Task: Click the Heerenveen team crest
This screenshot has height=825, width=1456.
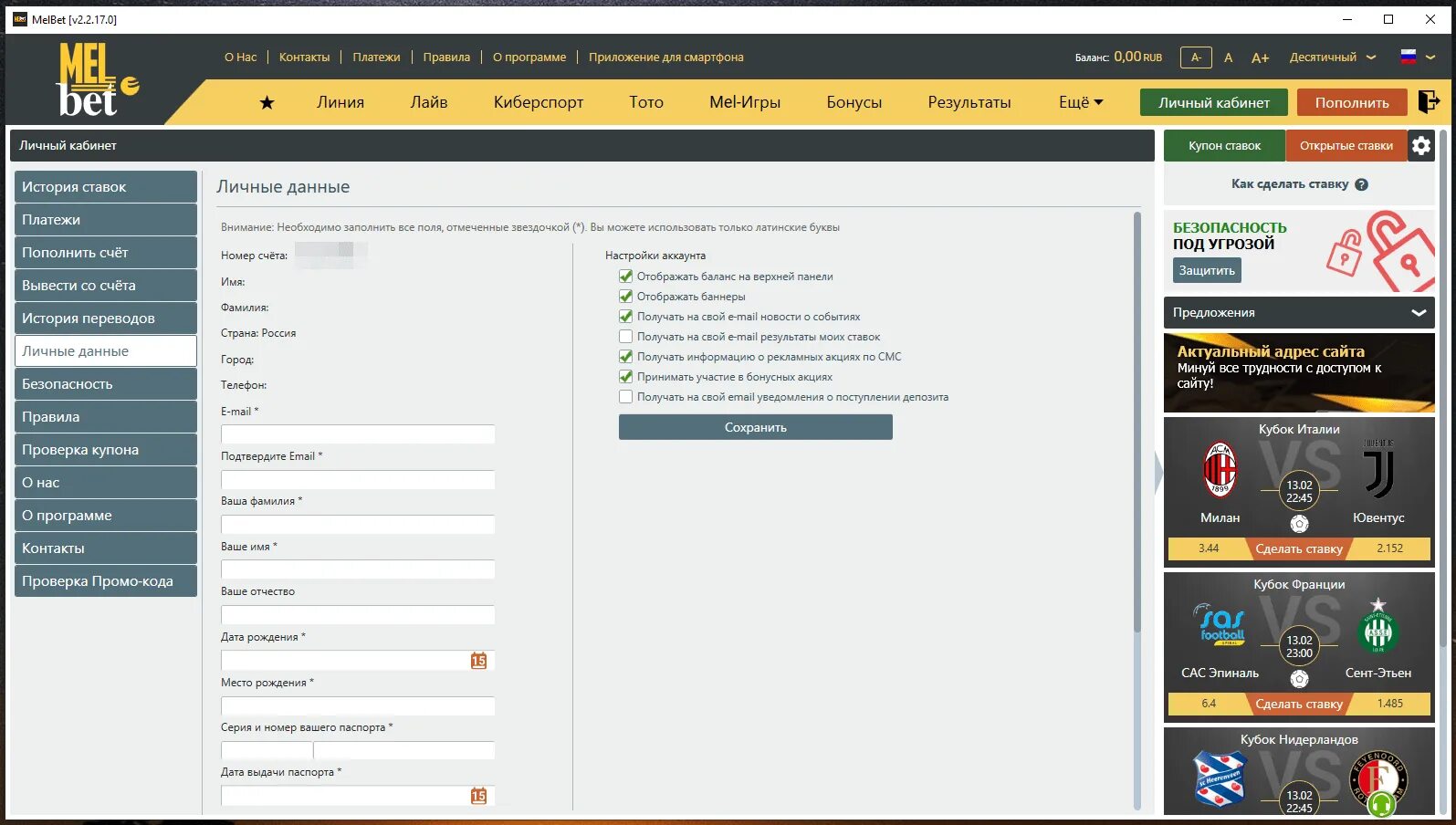Action: pos(1220,779)
